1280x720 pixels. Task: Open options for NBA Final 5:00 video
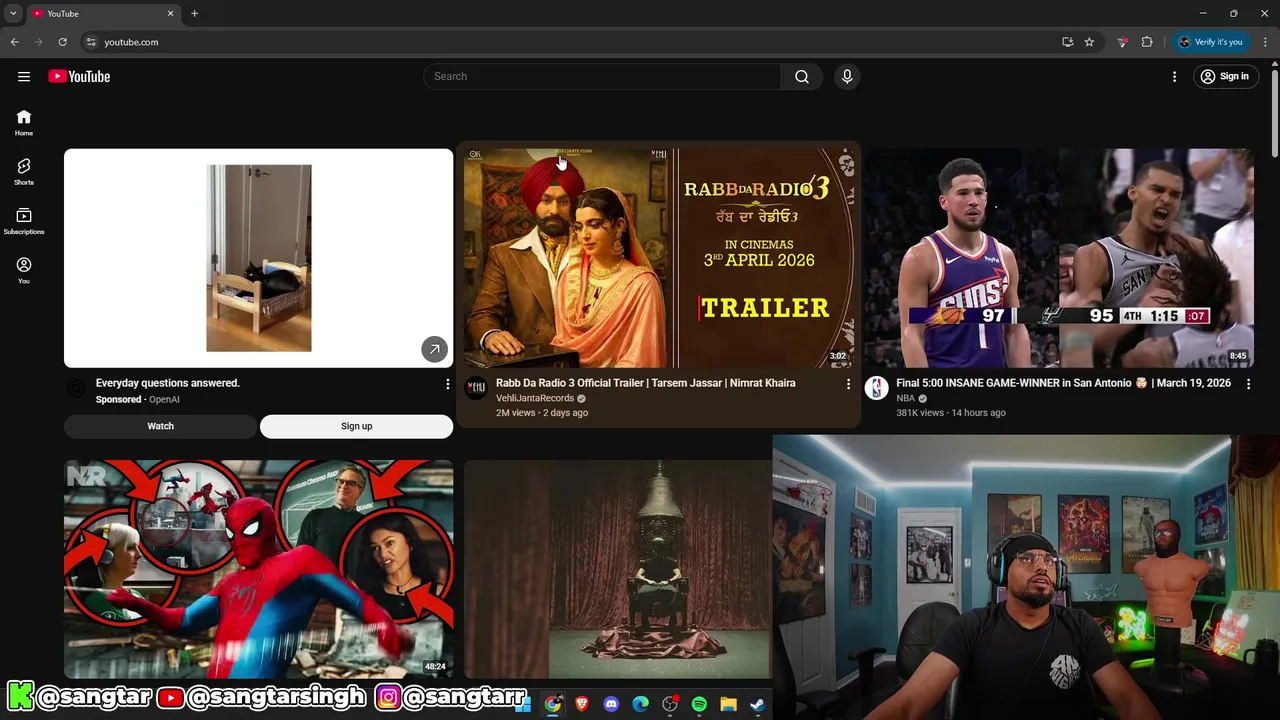click(x=1248, y=384)
